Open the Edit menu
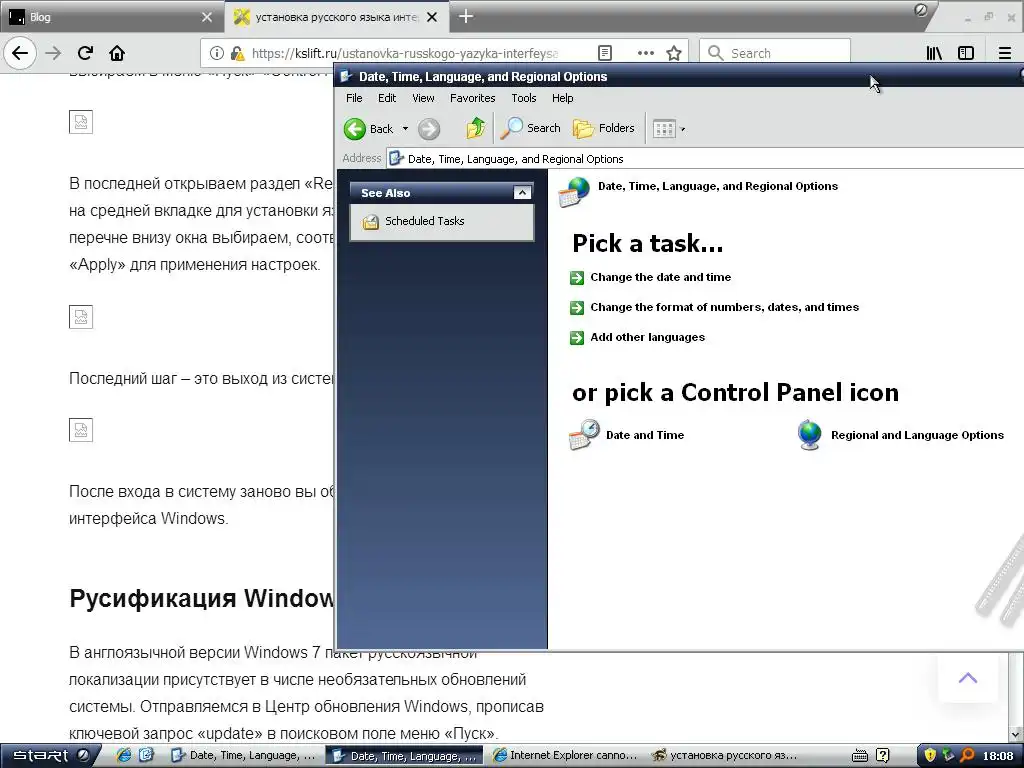The width and height of the screenshot is (1024, 768). point(387,98)
